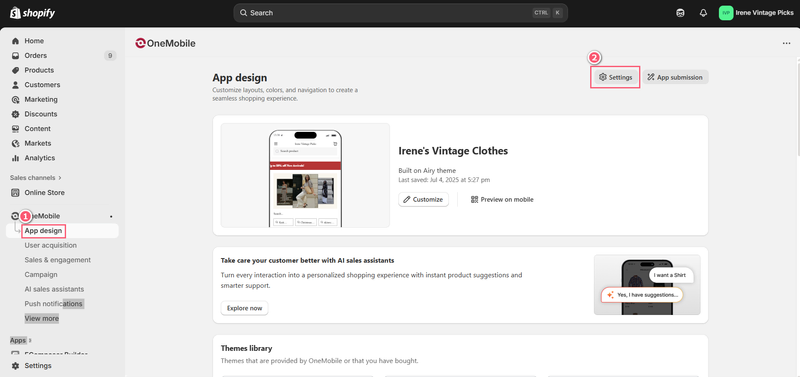Click the Explore now button
The height and width of the screenshot is (377, 800).
pyautogui.click(x=244, y=308)
